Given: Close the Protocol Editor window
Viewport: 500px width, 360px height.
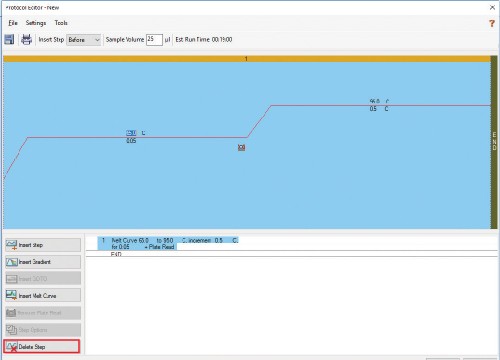Looking at the screenshot, I should 492,7.
